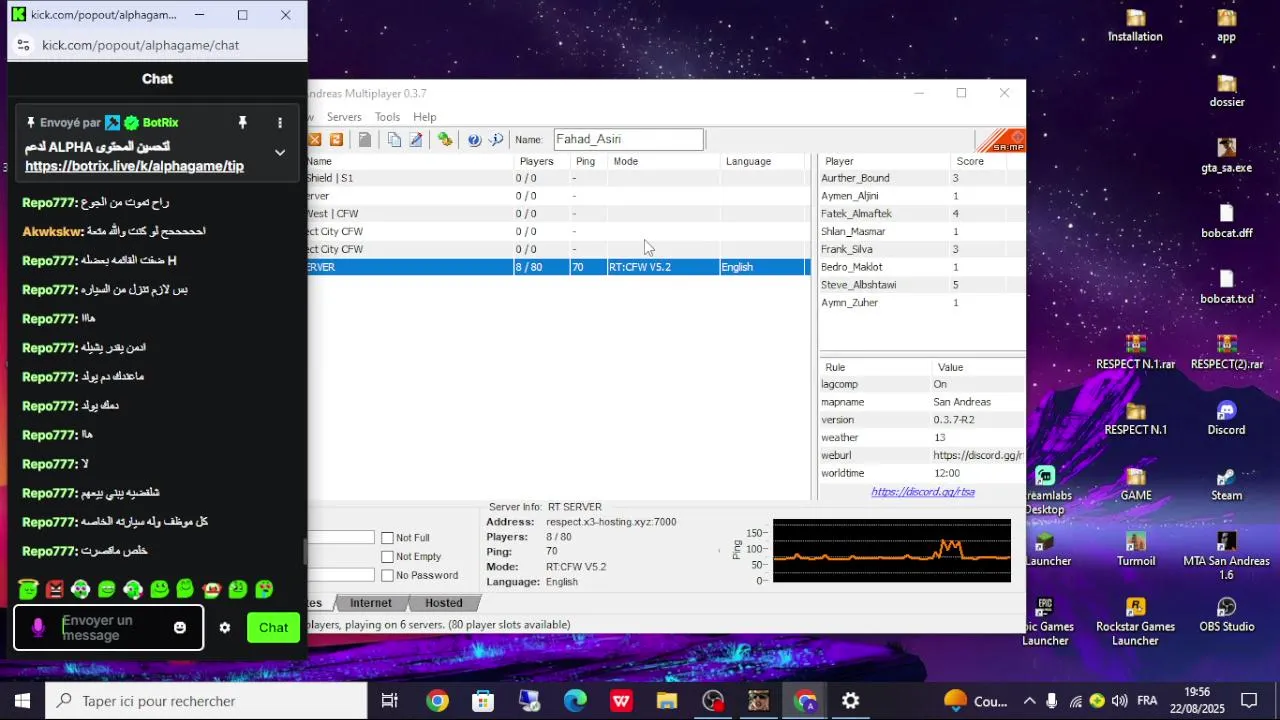The image size is (1280, 720).
Task: Open the Discord desktop shortcut
Action: [1226, 418]
